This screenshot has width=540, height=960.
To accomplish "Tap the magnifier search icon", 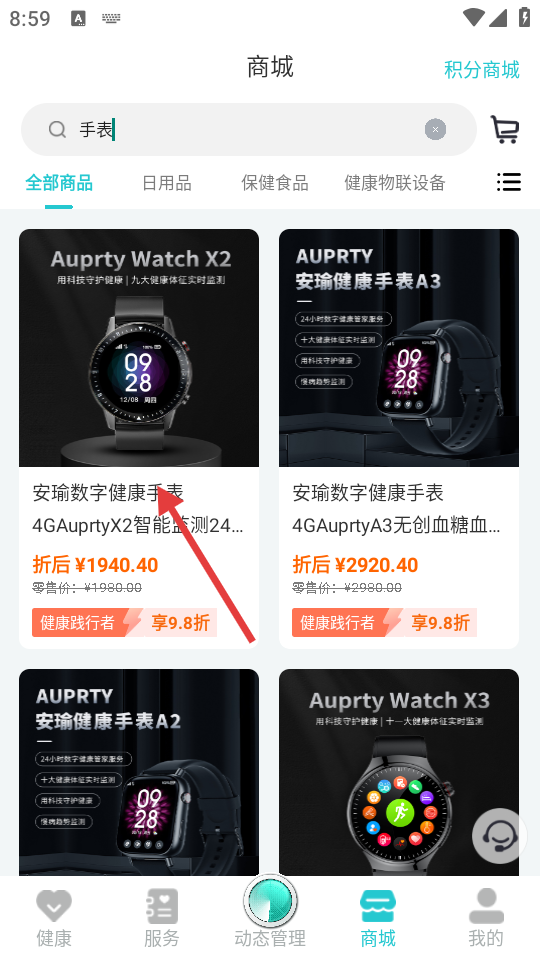I will click(58, 129).
